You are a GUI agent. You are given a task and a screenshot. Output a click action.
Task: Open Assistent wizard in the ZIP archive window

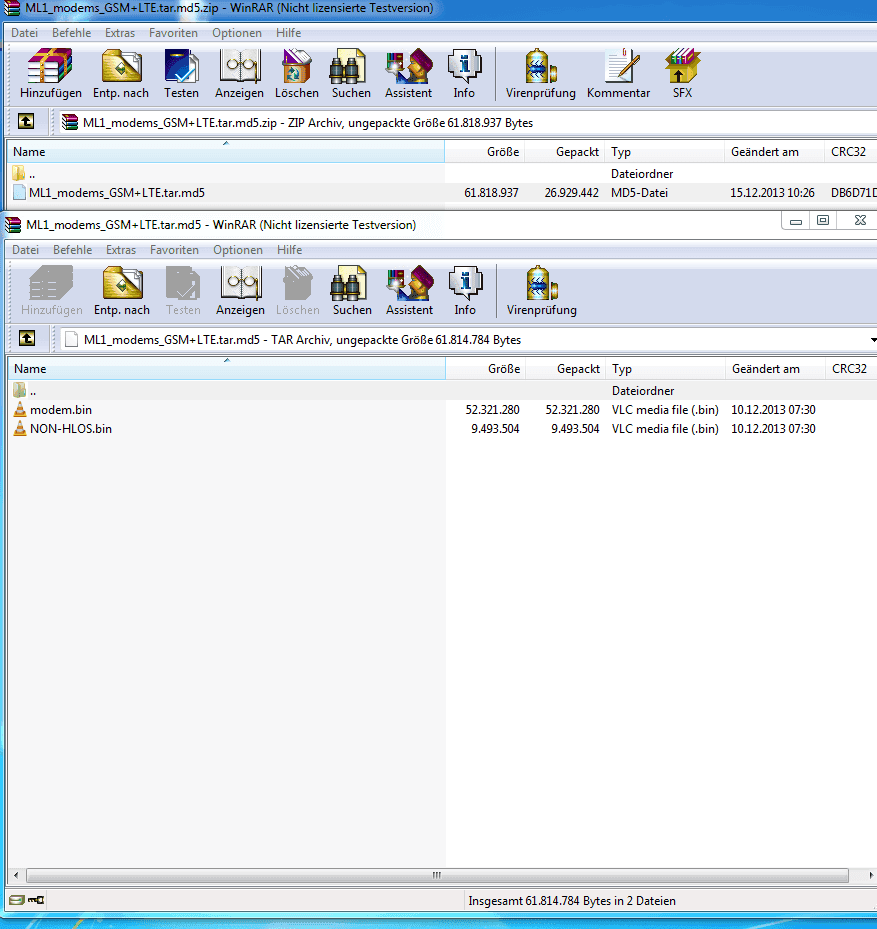[409, 66]
